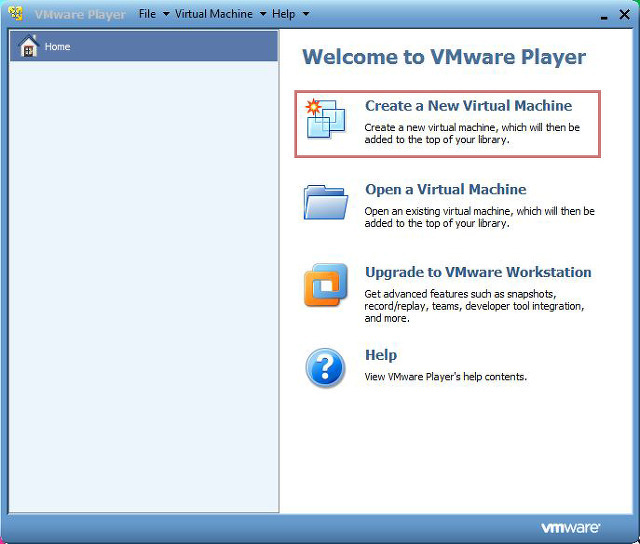Minimize the VMware Player window

[604, 16]
